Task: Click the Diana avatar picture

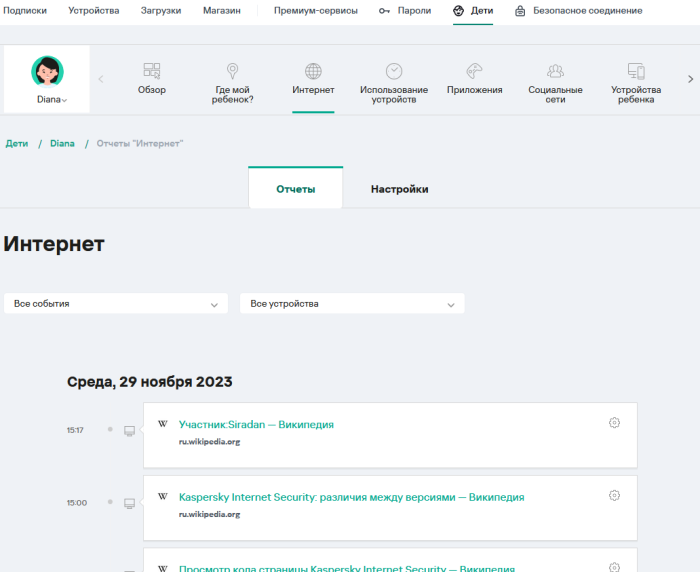Action: pyautogui.click(x=47, y=71)
